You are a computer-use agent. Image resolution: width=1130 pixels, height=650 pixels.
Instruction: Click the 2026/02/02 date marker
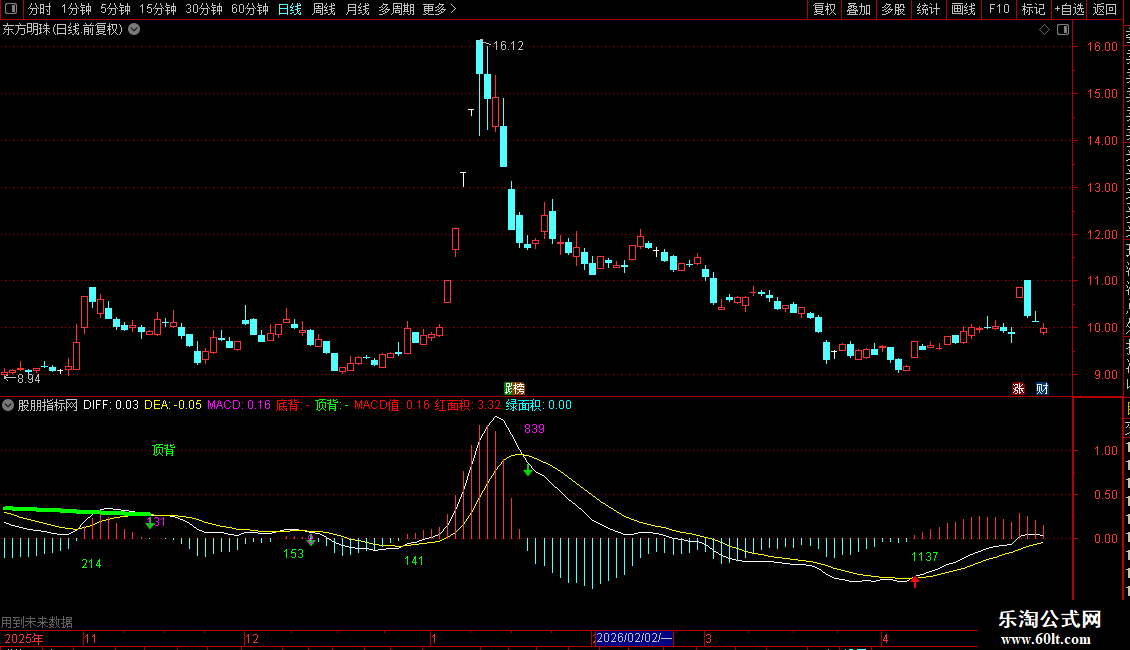[x=633, y=638]
